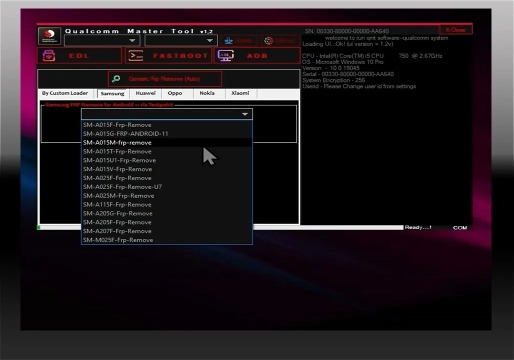Choose SM-A015G-FRP-ANDROID-11 entry
The height and width of the screenshot is (360, 514).
click(167, 134)
